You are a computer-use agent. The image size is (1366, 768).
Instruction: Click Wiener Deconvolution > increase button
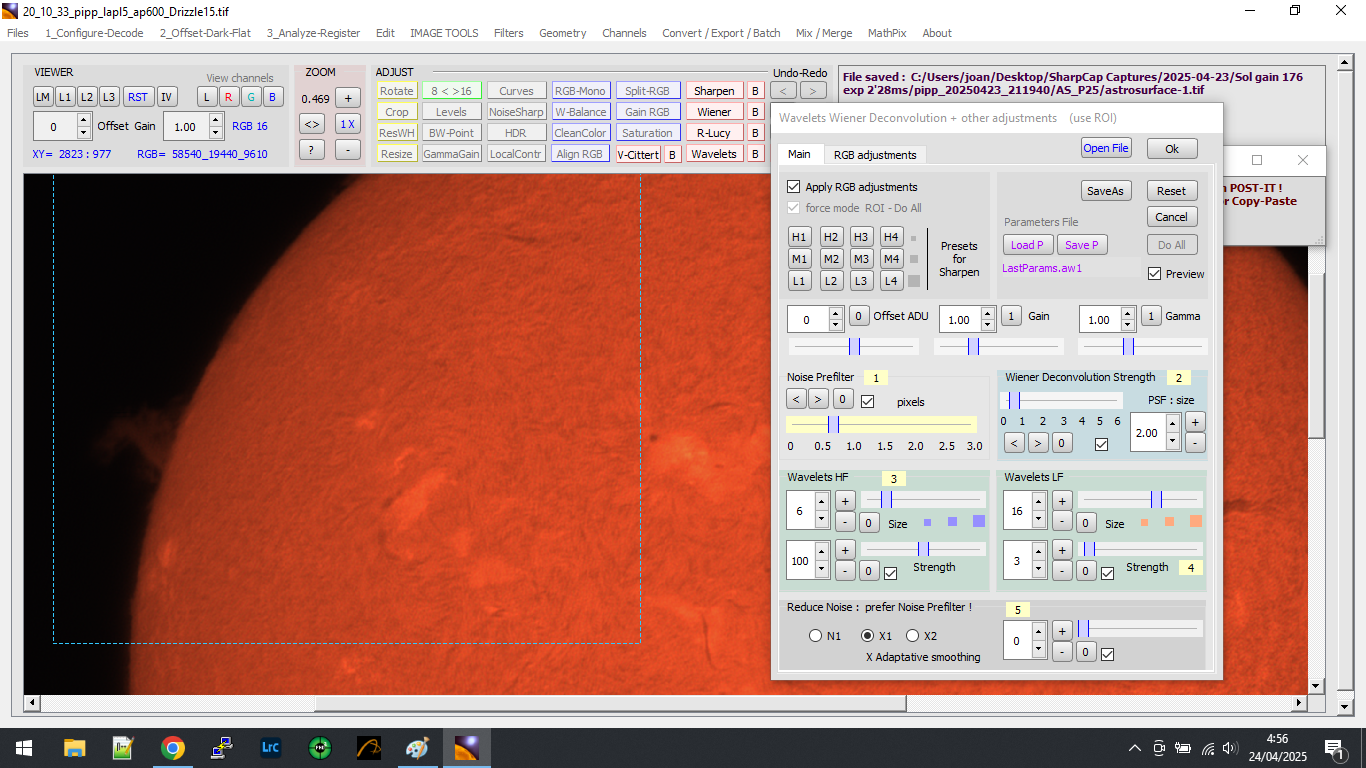1039,442
